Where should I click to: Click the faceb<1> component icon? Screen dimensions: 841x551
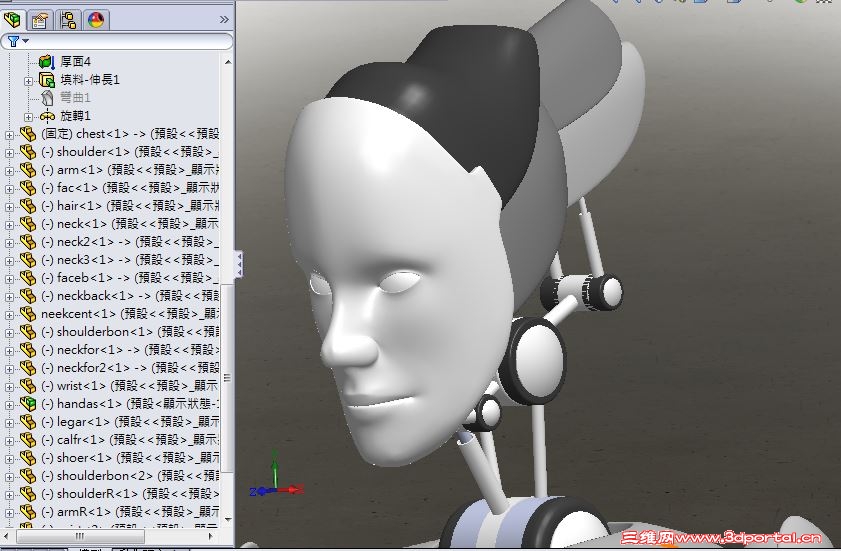coord(27,278)
